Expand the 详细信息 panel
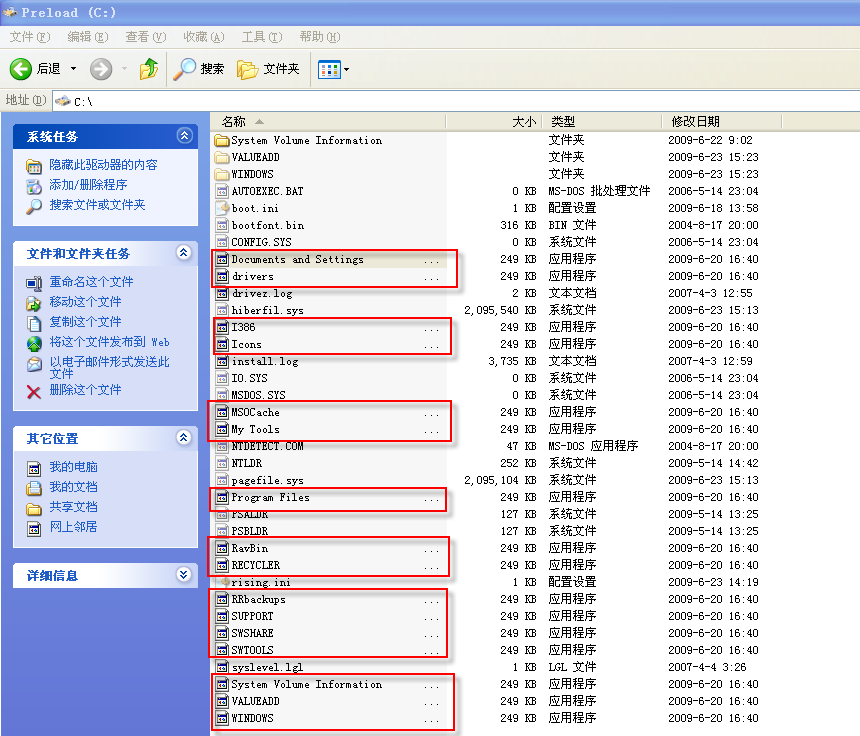 pyautogui.click(x=184, y=574)
